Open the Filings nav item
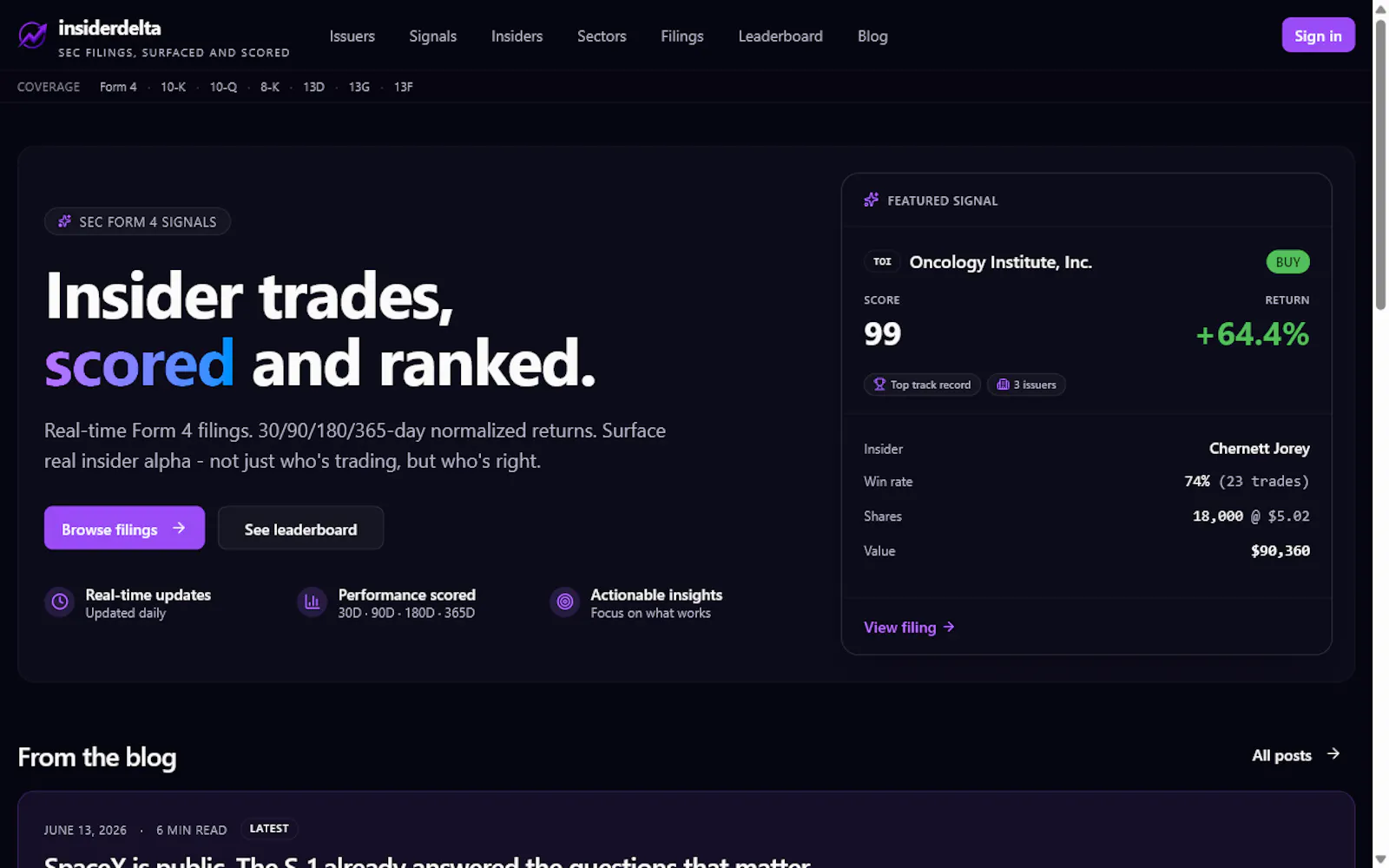Screen dimensions: 1389x868 pyautogui.click(x=682, y=36)
